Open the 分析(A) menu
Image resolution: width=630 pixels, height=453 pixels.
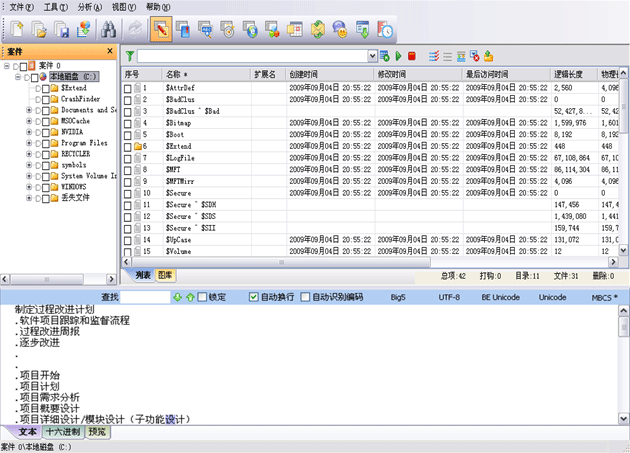[90, 7]
